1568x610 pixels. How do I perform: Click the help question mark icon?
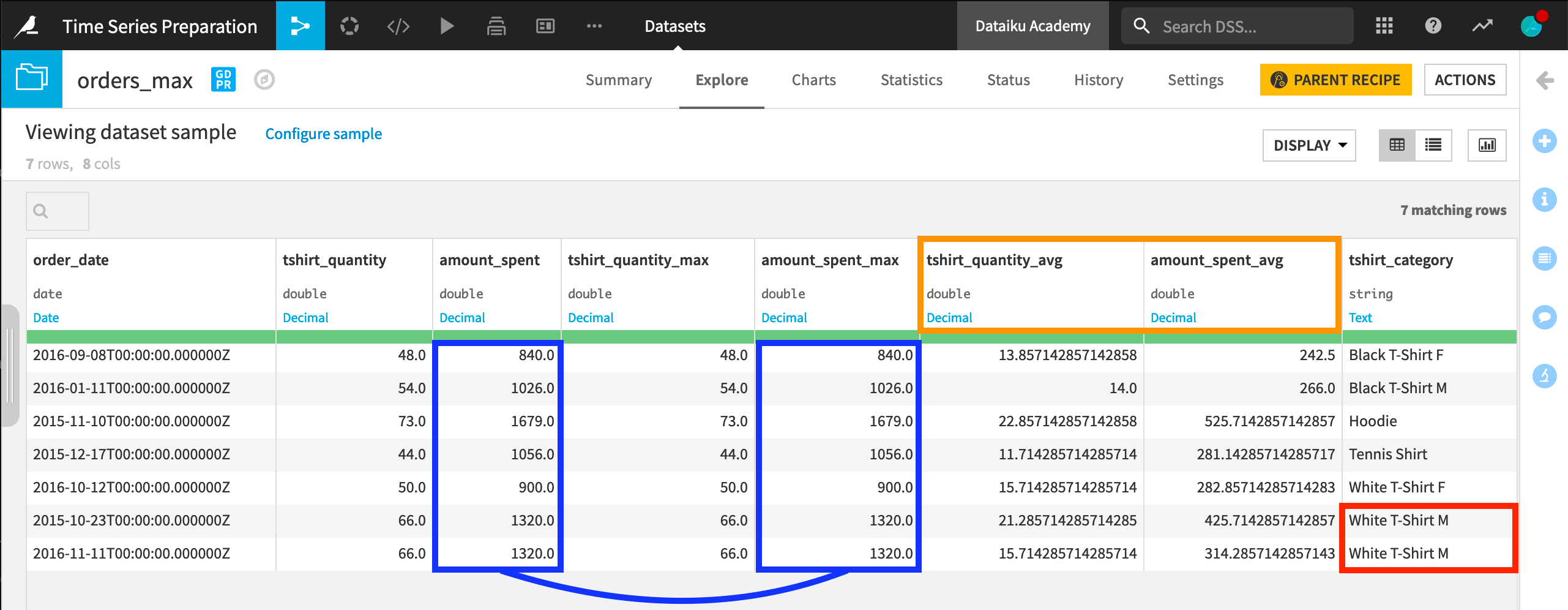tap(1433, 26)
